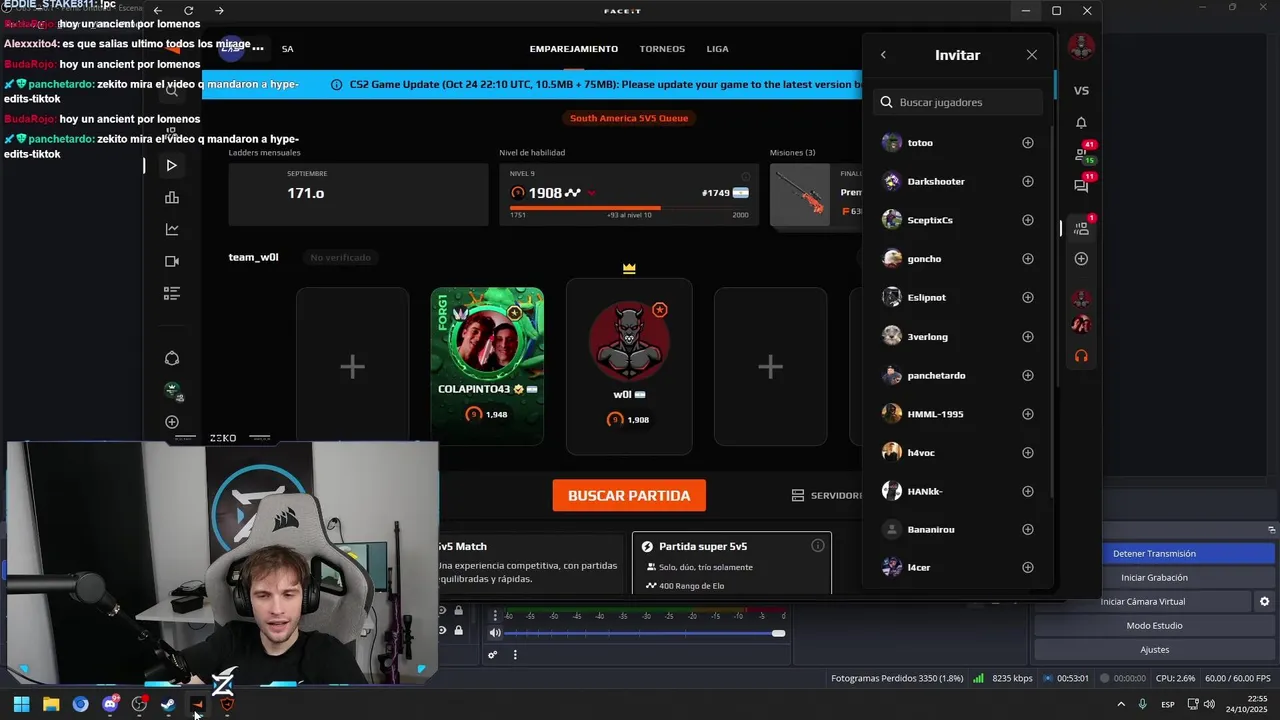Select the South America 5V5 Queue label
The width and height of the screenshot is (1280, 720).
point(629,118)
